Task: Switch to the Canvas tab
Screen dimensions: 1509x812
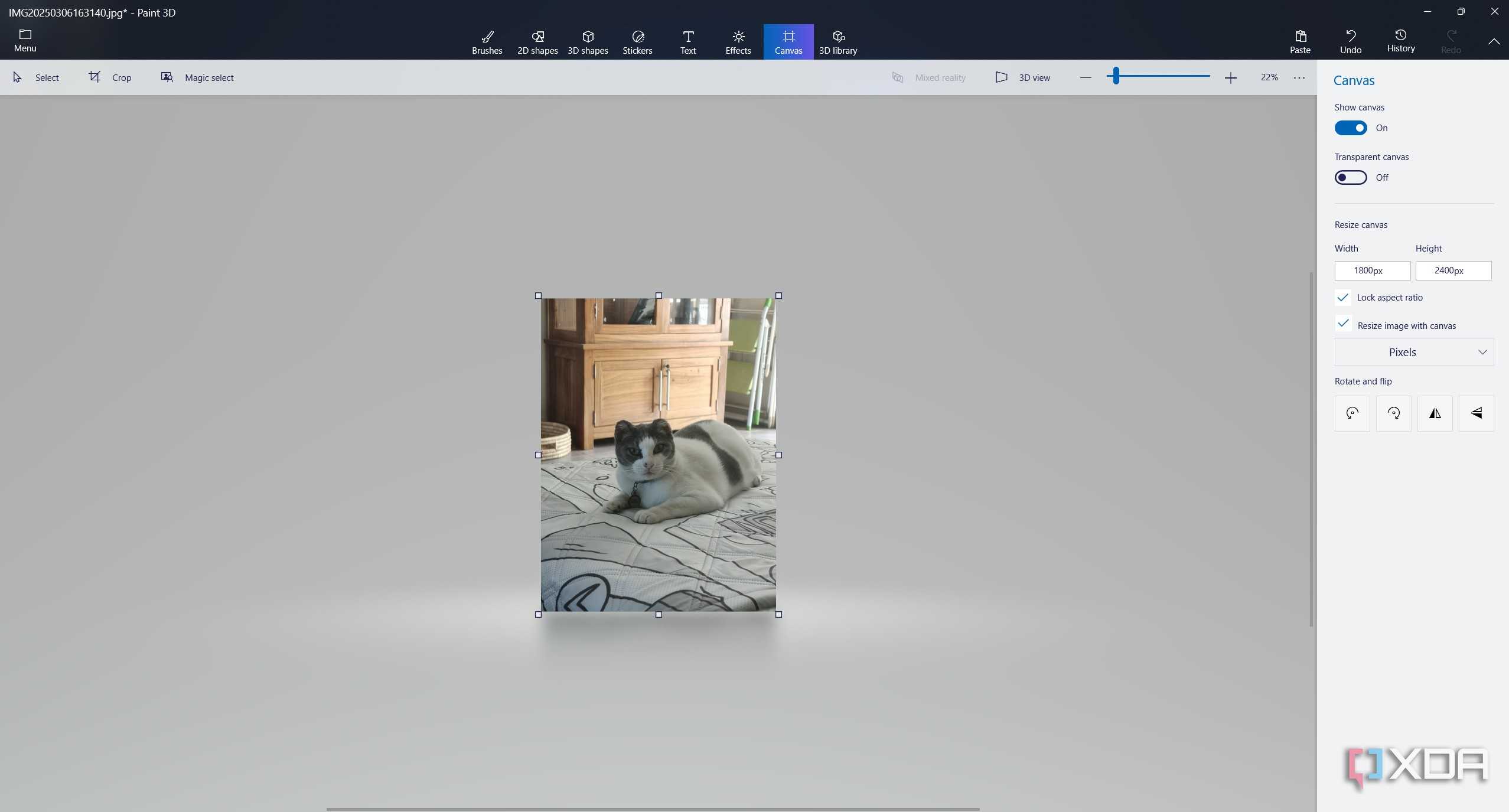Action: [x=788, y=42]
